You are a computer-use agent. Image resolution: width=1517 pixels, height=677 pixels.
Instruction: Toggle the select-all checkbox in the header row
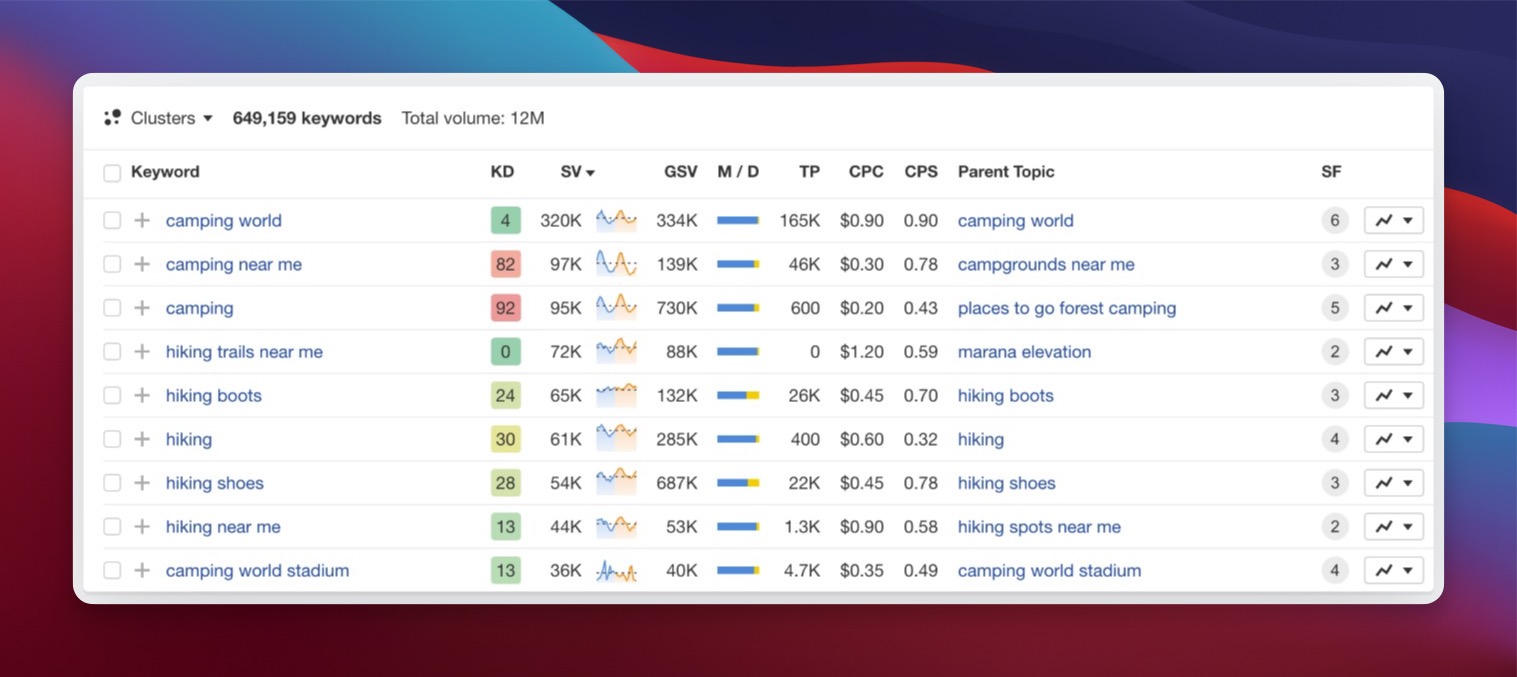112,171
